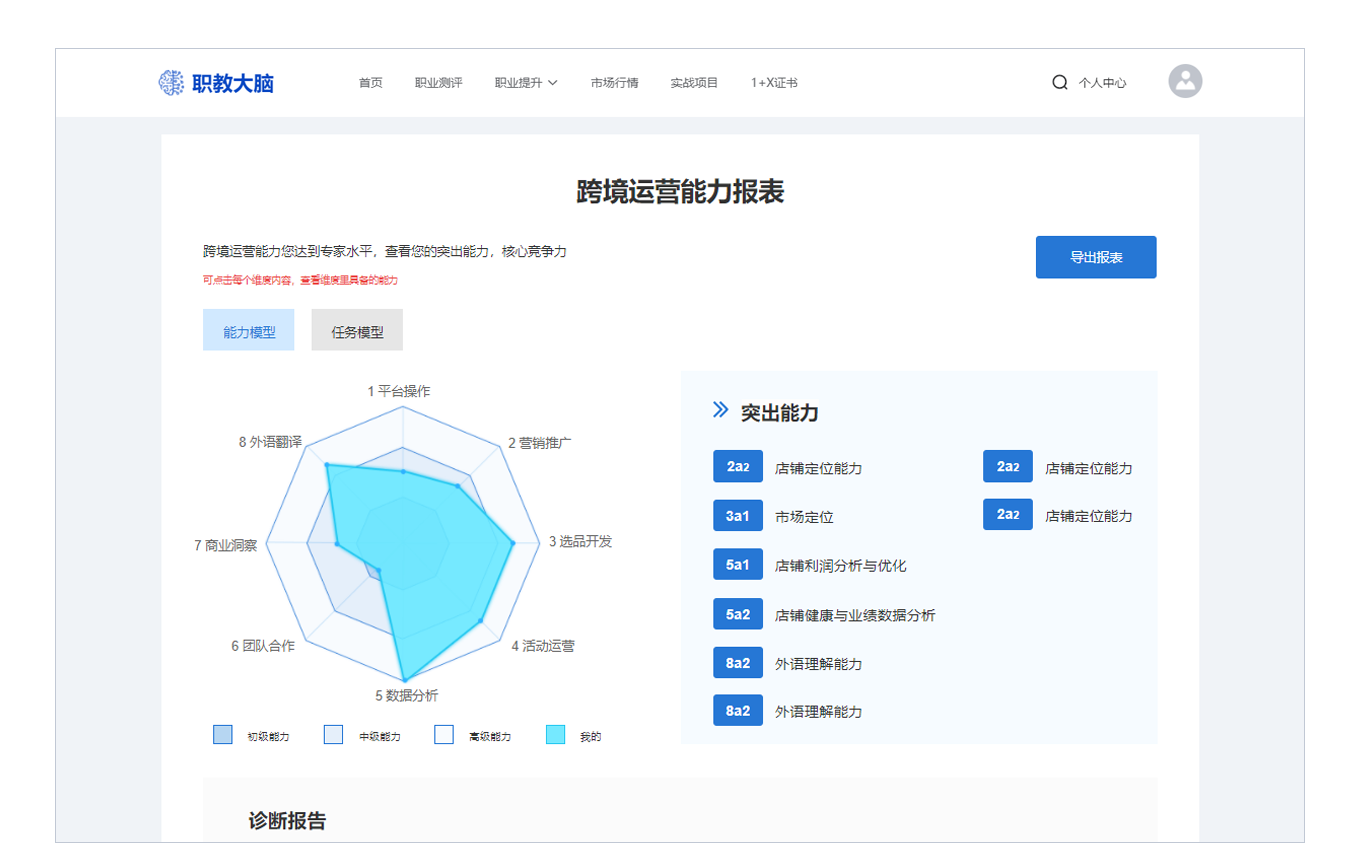Open the user avatar icon
This screenshot has width=1360, height=843.
point(1185,81)
